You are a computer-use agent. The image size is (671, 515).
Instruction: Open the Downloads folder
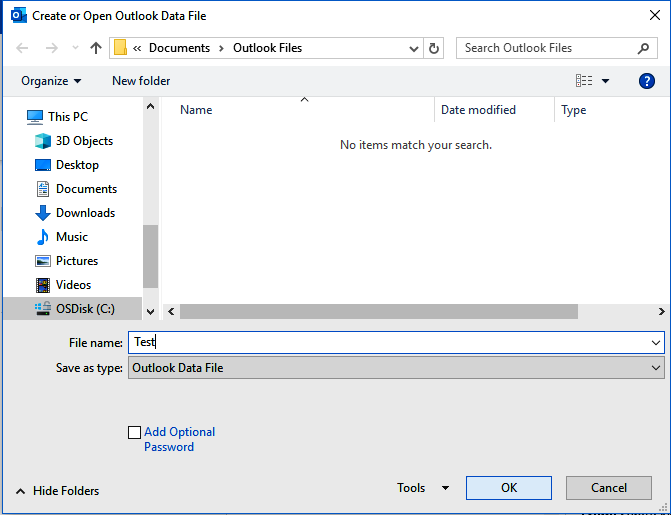75,213
